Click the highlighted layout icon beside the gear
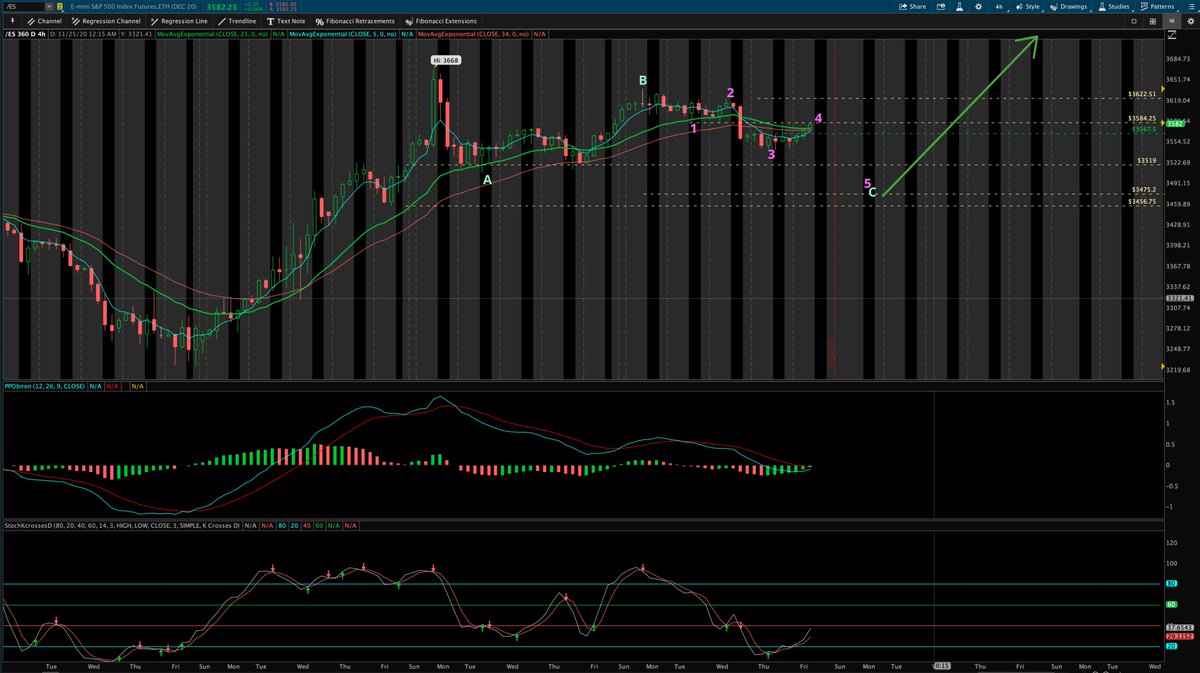Screen dimensions: 1200x673 point(1171,20)
